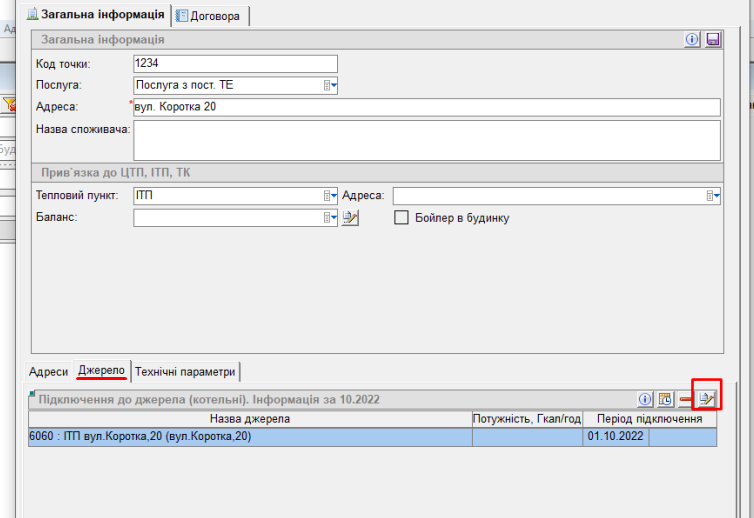Click the info icon in Підключення до джерела panel

645,399
